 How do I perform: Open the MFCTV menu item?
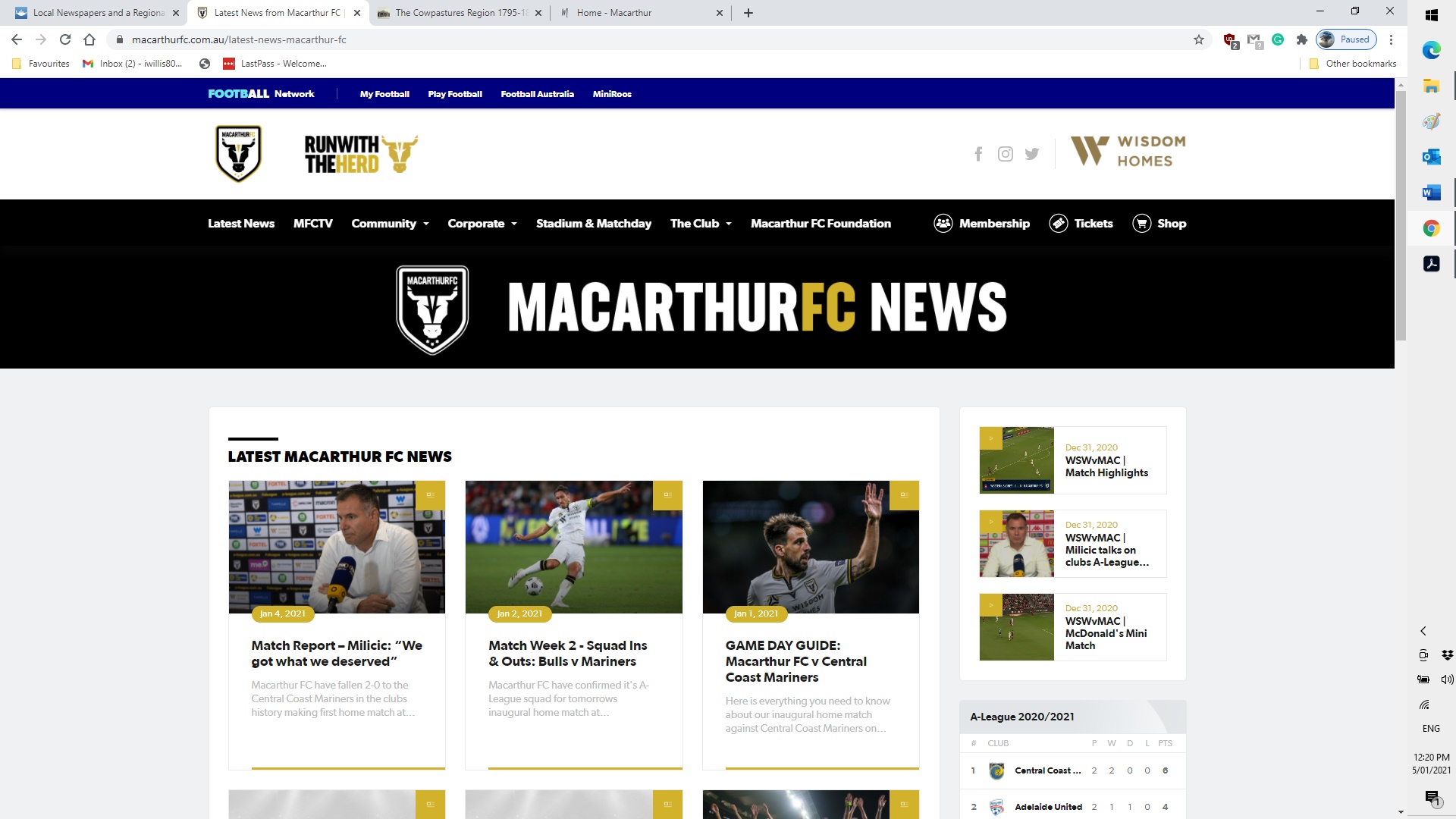pyautogui.click(x=312, y=223)
